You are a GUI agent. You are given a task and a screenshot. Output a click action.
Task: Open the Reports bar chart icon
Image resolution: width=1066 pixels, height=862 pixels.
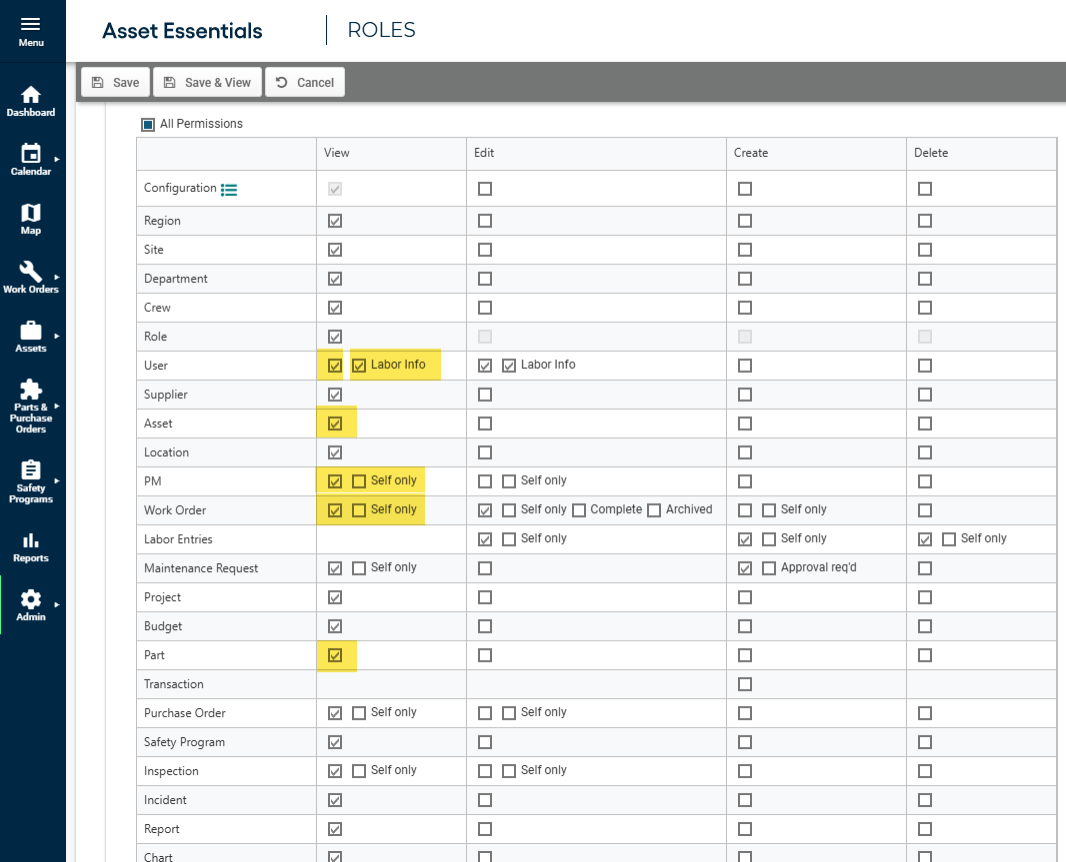pyautogui.click(x=31, y=540)
